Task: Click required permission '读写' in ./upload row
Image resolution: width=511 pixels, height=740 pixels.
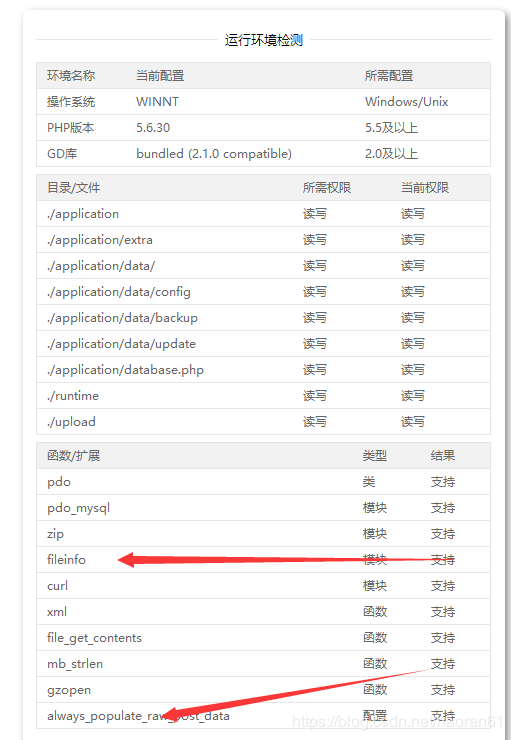Action: [x=314, y=421]
